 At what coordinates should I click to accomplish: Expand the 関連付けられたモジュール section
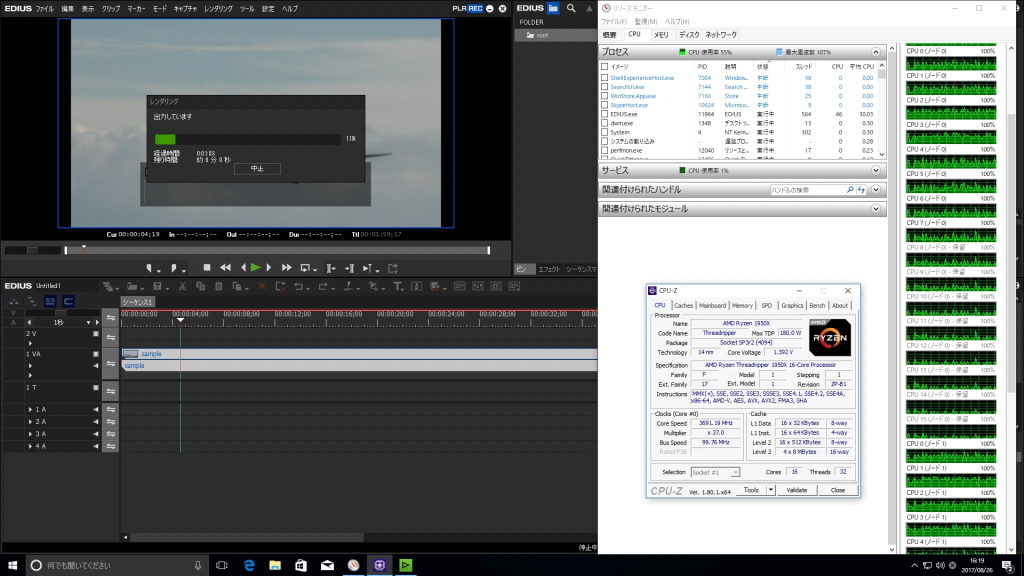(876, 209)
